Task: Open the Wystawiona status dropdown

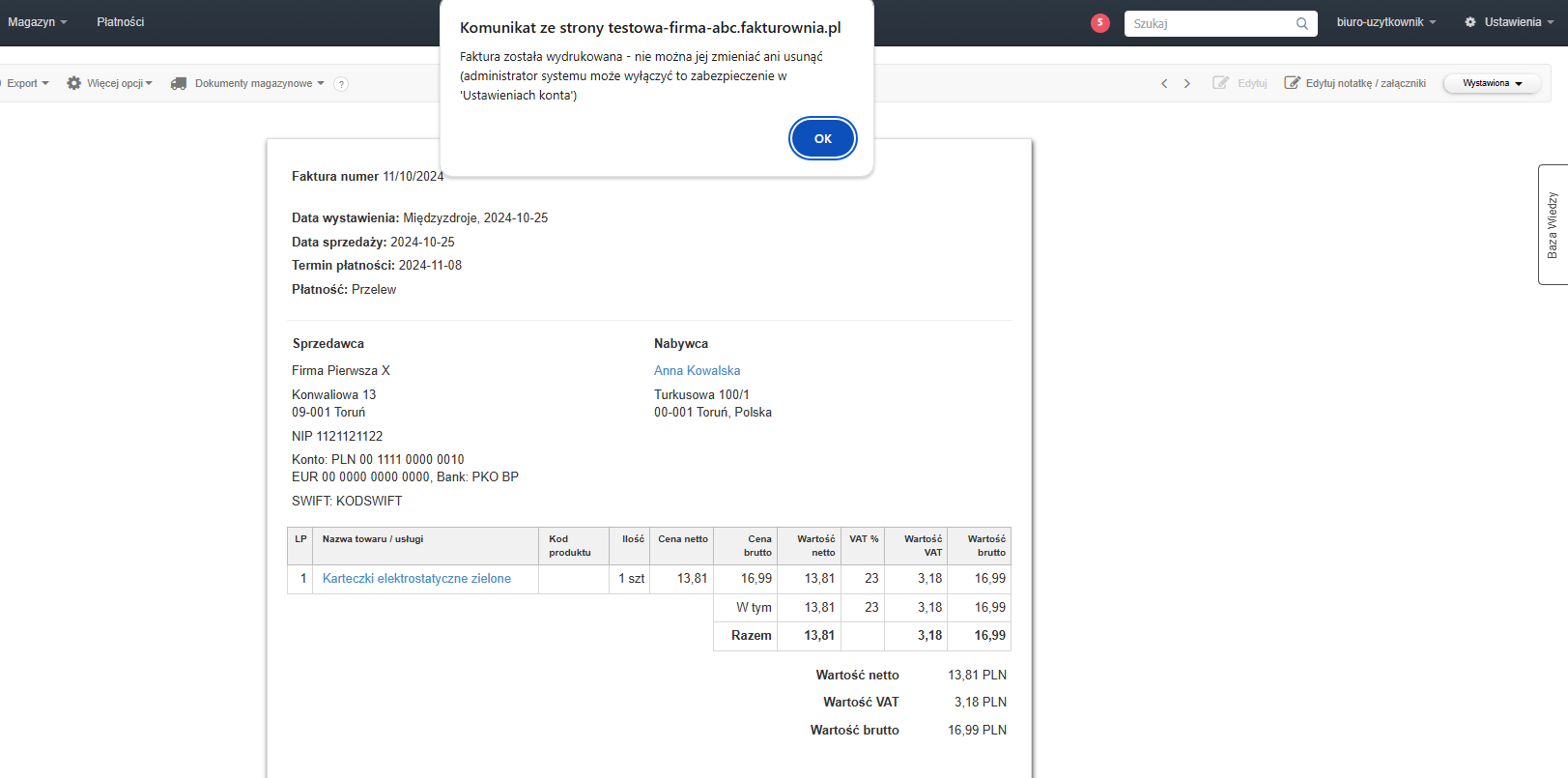Action: (x=1492, y=83)
